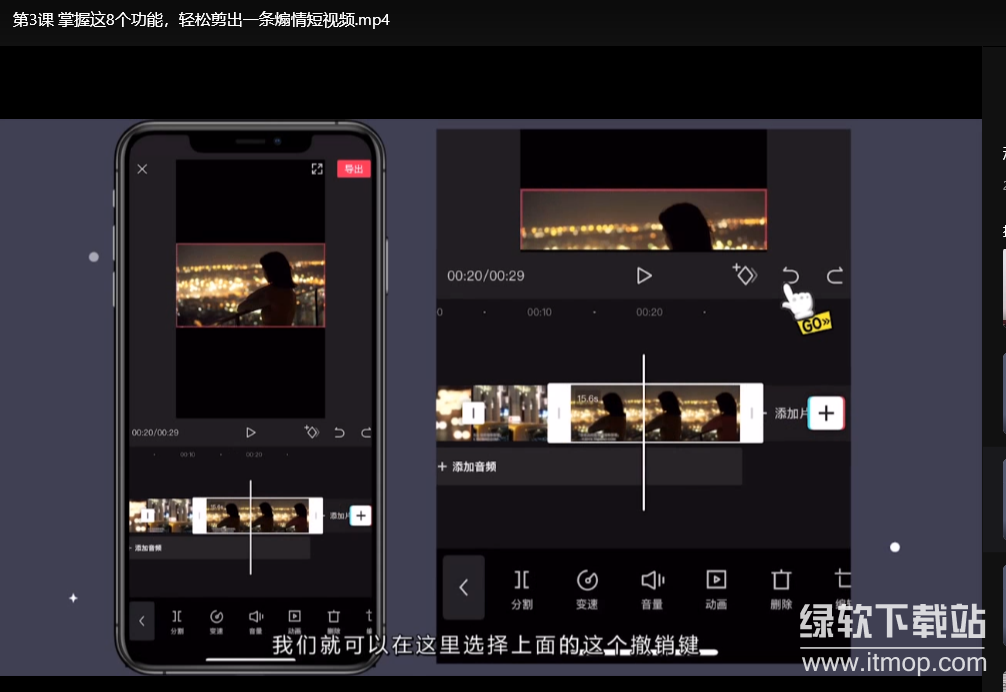Open the 音量 volume tool in the enlarged toolbar

(652, 588)
